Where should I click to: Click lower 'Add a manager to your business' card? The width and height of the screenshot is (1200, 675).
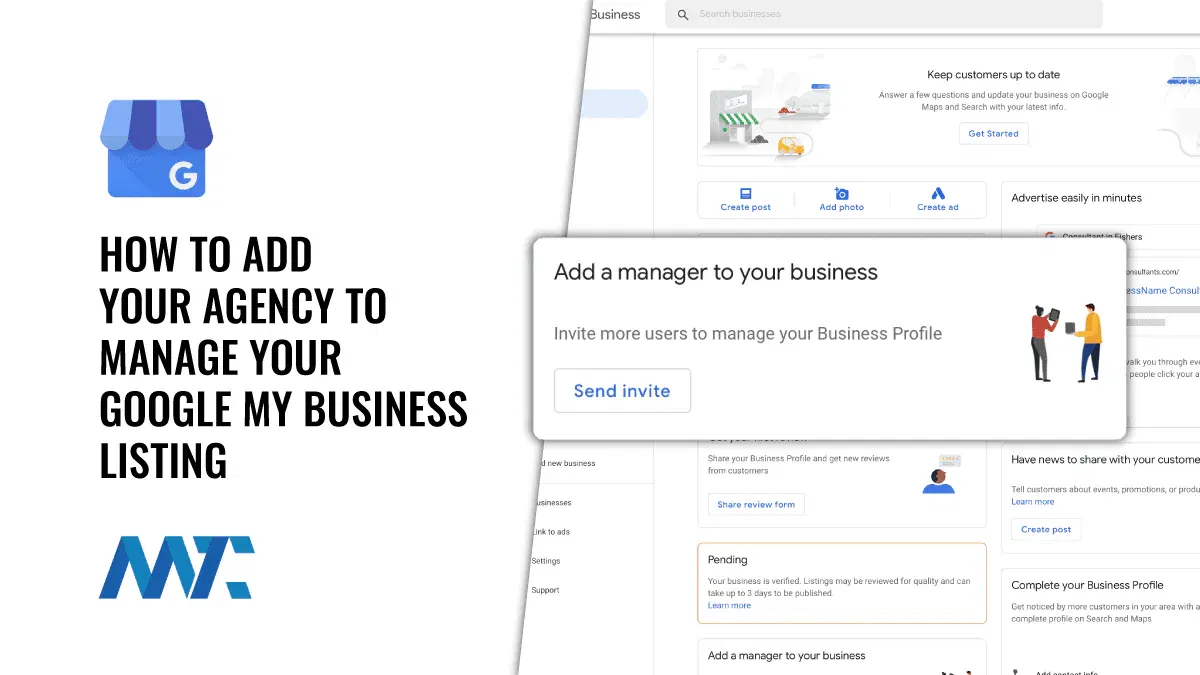[x=842, y=657]
